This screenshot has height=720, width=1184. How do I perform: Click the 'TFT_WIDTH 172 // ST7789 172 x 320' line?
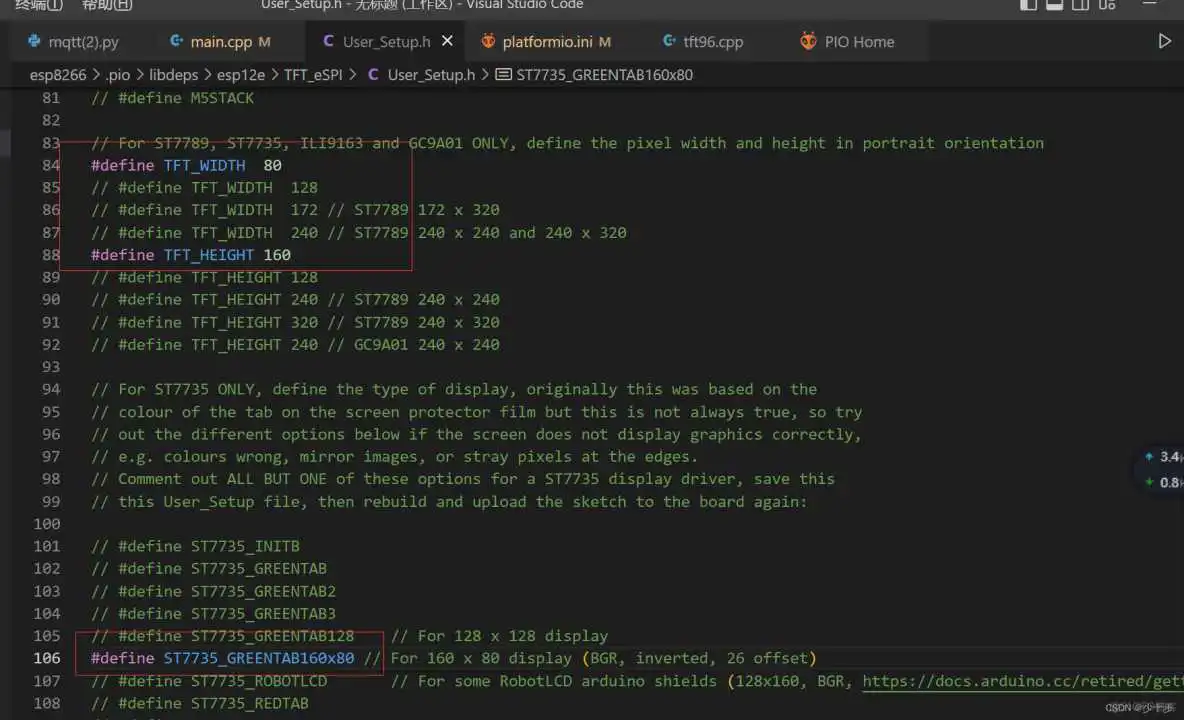point(295,210)
